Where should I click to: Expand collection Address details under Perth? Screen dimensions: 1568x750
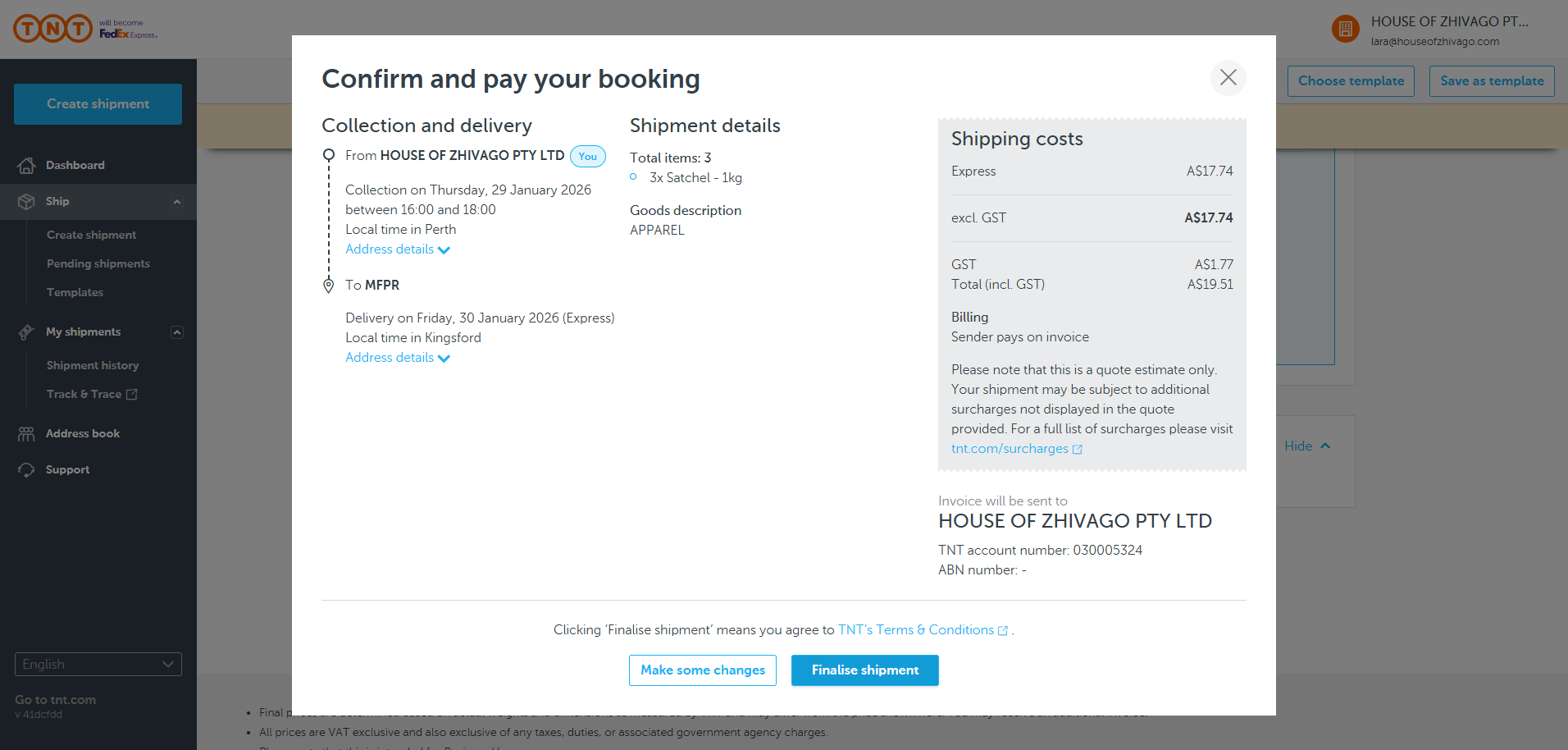397,249
